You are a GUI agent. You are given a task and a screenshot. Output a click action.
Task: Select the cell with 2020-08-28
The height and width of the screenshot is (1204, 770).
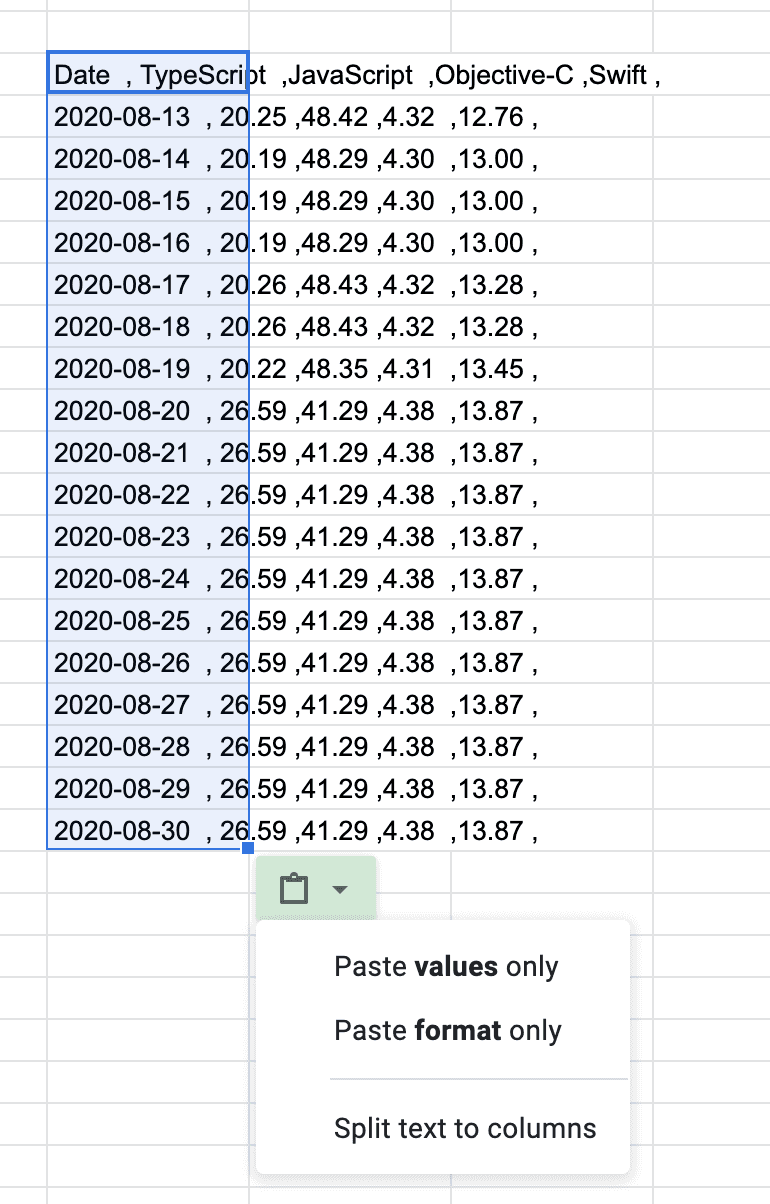[x=148, y=747]
